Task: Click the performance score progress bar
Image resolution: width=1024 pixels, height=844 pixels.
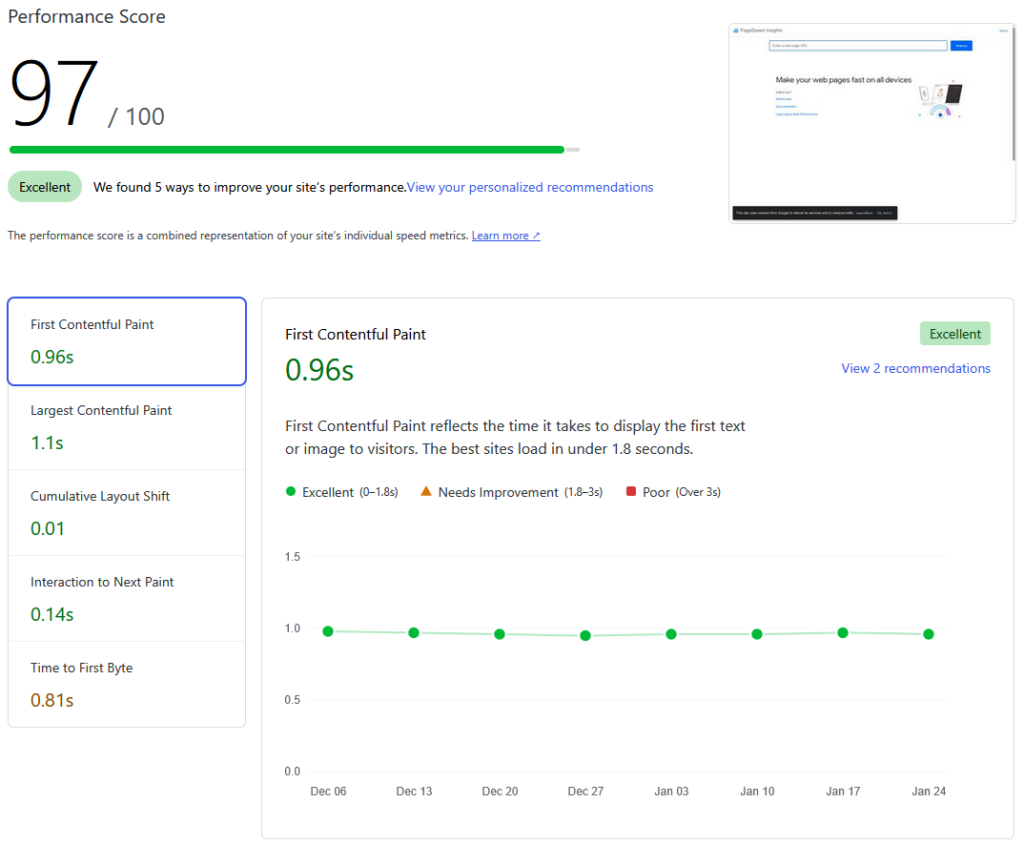Action: pyautogui.click(x=294, y=150)
